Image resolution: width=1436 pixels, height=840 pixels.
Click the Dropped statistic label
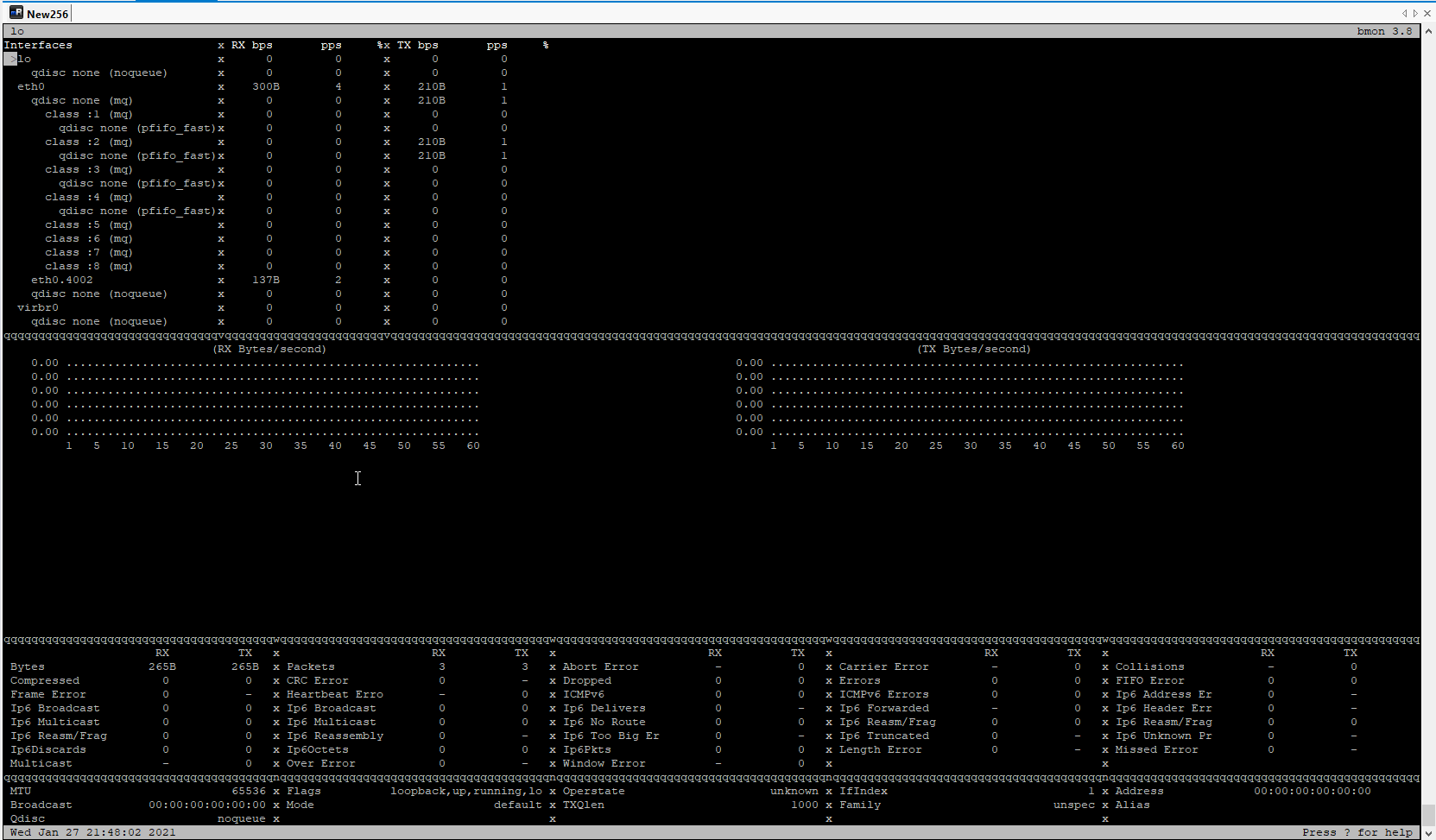coord(587,680)
